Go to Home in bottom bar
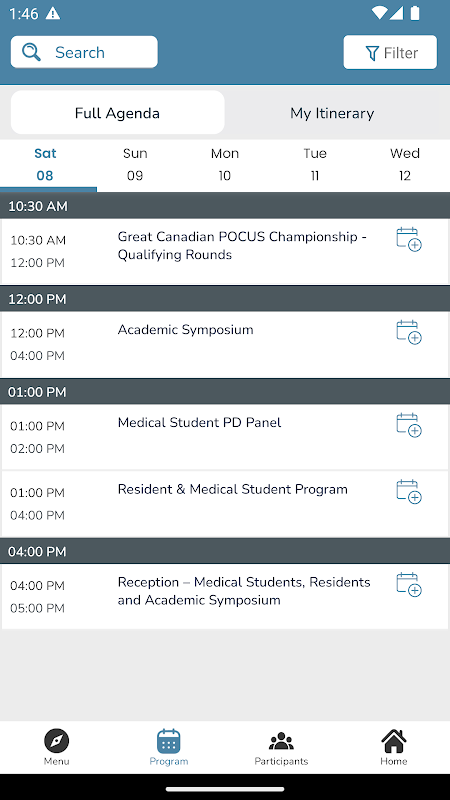Viewport: 450px width, 800px height. pos(393,747)
